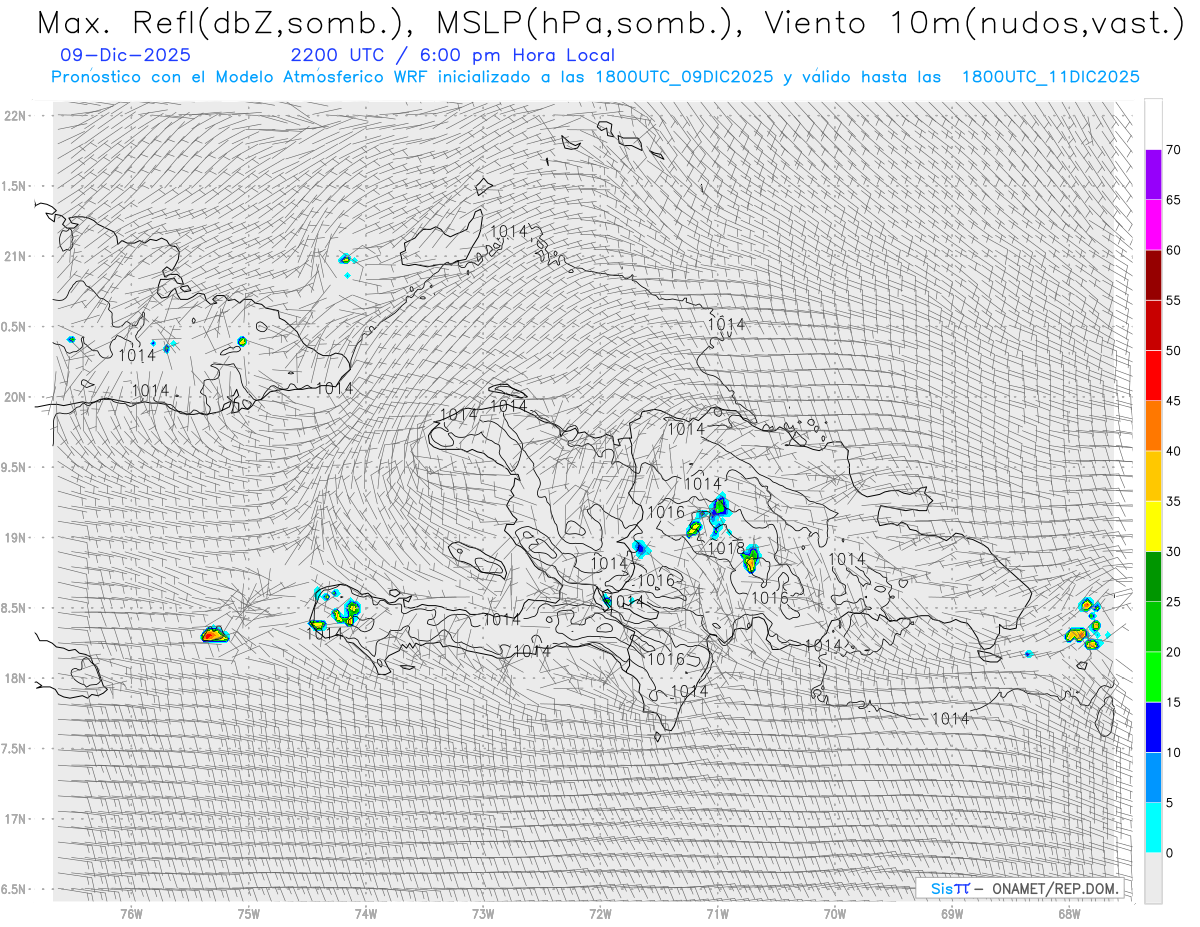Click the '21N' latitude axis label

pyautogui.click(x=15, y=256)
